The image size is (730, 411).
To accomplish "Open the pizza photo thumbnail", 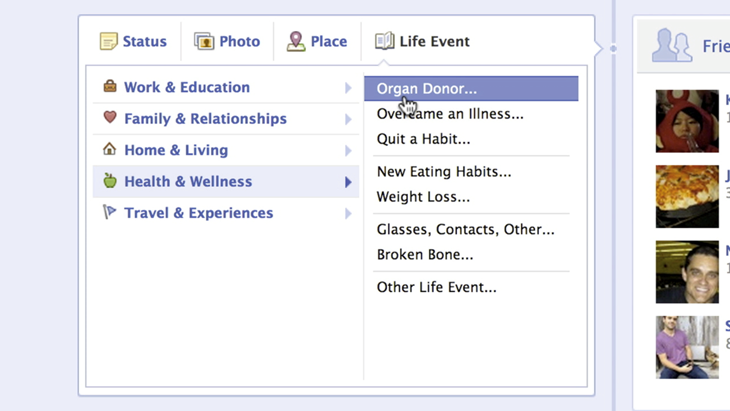I will [687, 196].
